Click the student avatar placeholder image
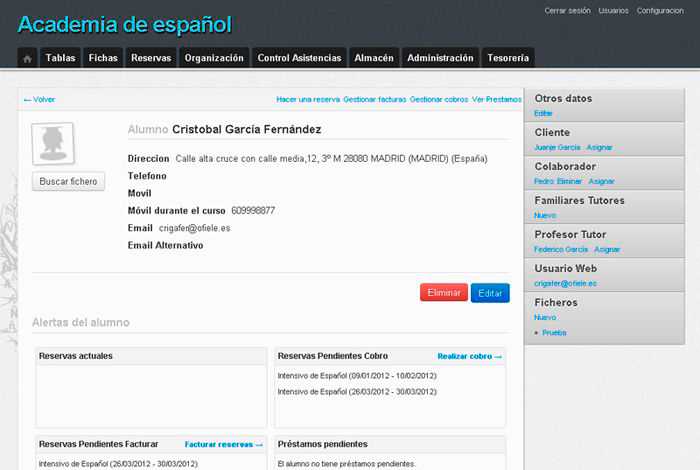700x470 pixels. pyautogui.click(x=53, y=144)
